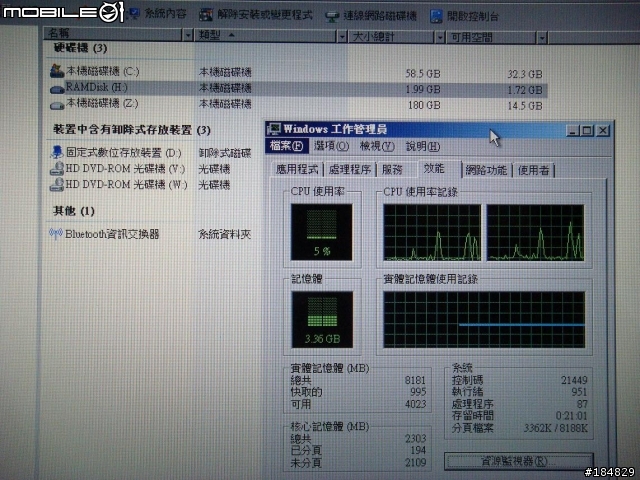Image resolution: width=640 pixels, height=480 pixels.
Task: Click the 連線網路磁碟機 toolbar icon
Action: click(x=332, y=16)
